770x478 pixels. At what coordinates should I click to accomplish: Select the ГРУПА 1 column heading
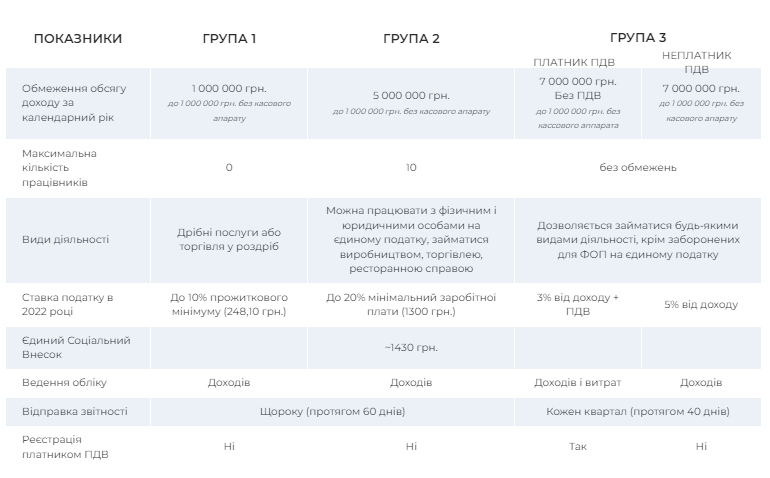[229, 39]
